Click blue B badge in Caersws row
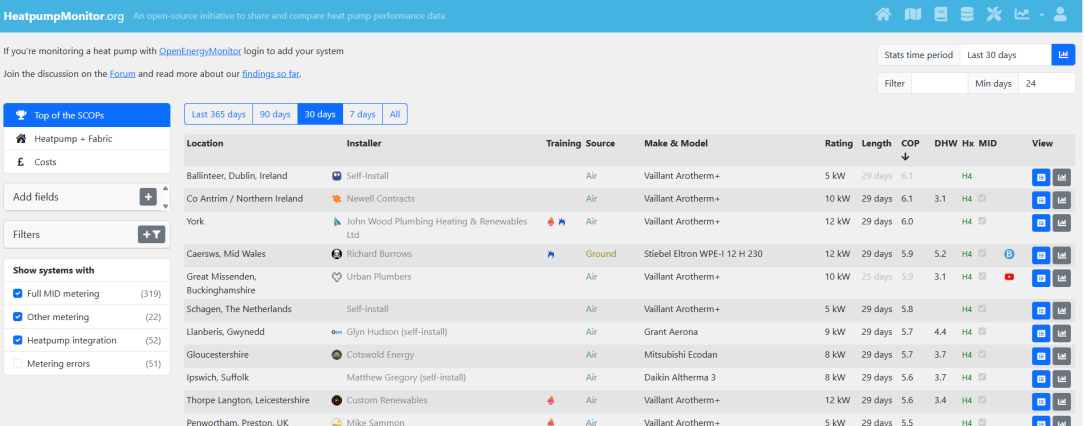Viewport: 1084px width, 426px height. pyautogui.click(x=1009, y=254)
